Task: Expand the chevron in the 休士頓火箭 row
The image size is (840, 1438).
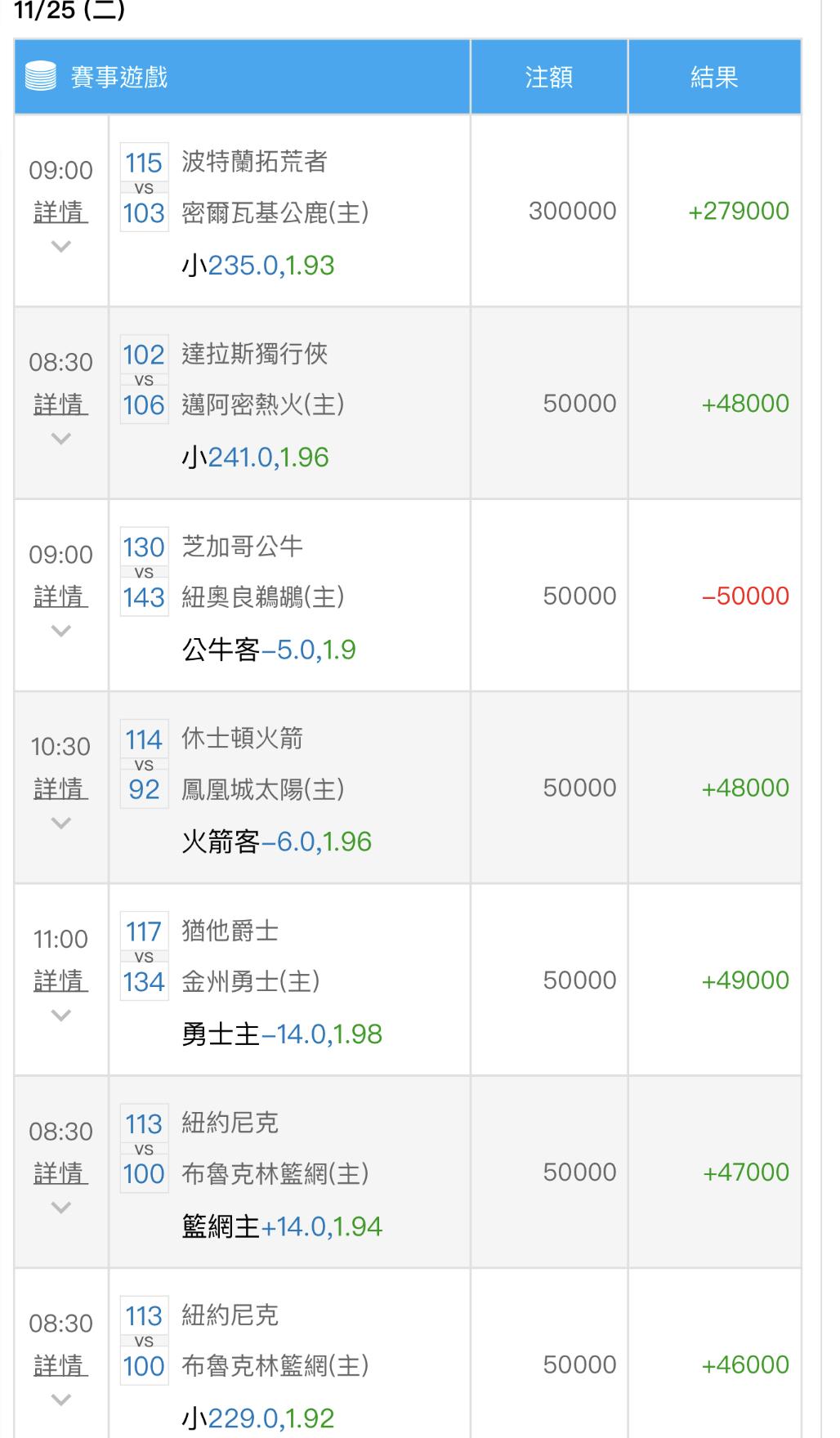Action: point(61,824)
